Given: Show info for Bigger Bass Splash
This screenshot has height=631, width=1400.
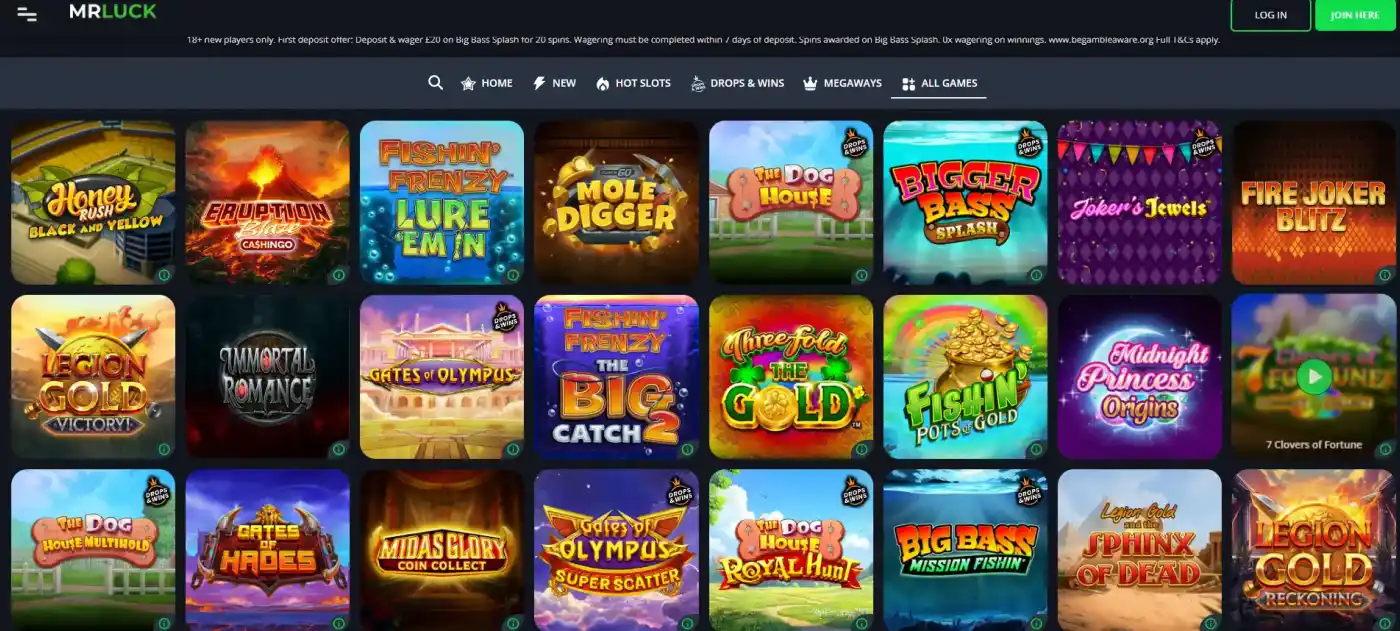Looking at the screenshot, I should click(1036, 275).
